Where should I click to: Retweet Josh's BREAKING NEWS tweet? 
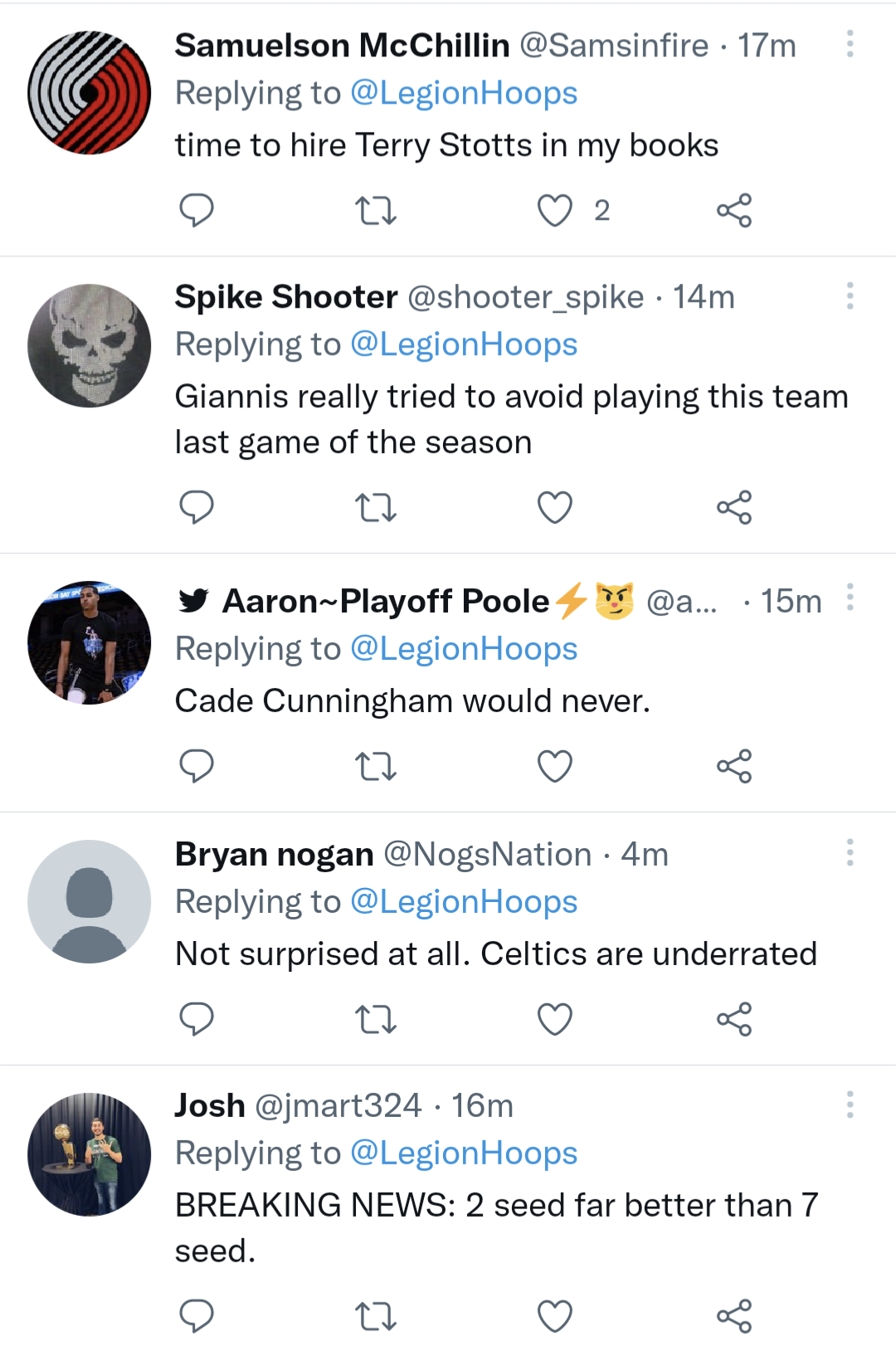pos(376,1316)
